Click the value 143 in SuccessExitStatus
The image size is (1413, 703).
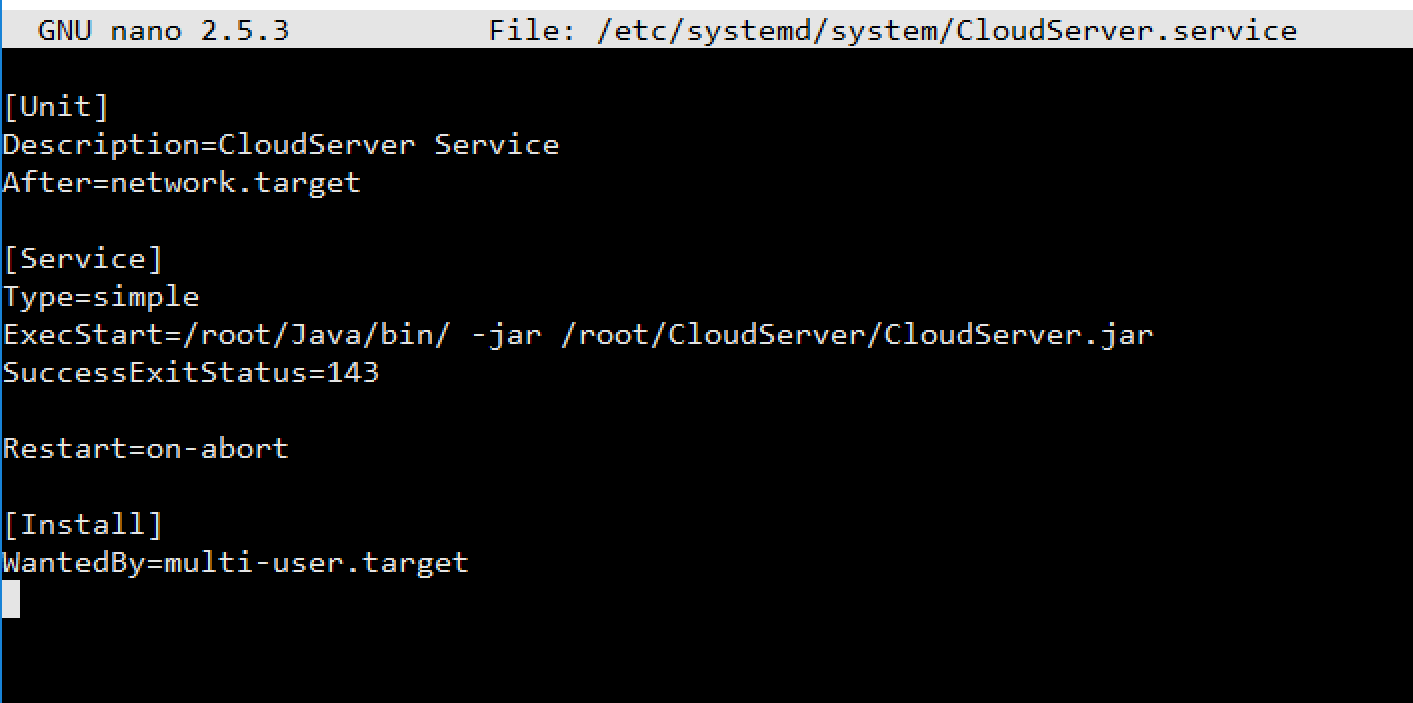352,373
